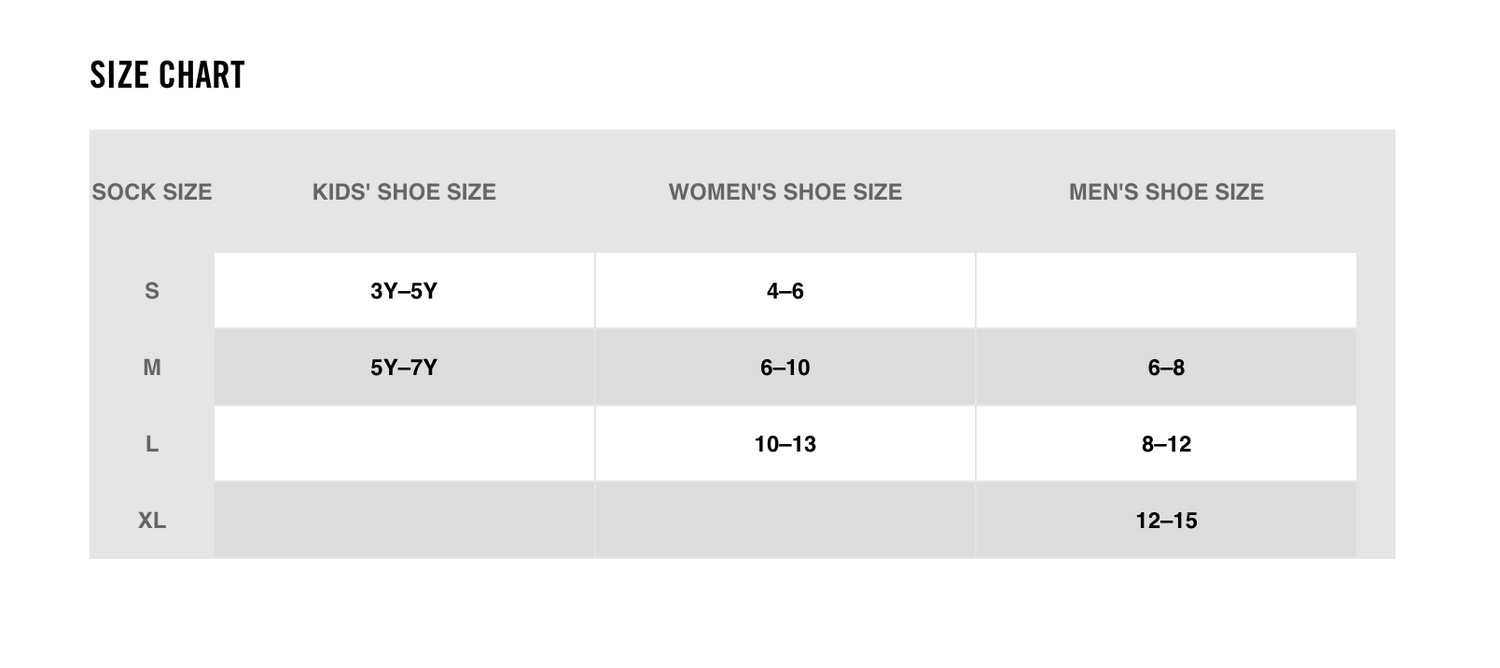Click the empty men's cell in S row
This screenshot has height=668, width=1500.
pos(1166,291)
